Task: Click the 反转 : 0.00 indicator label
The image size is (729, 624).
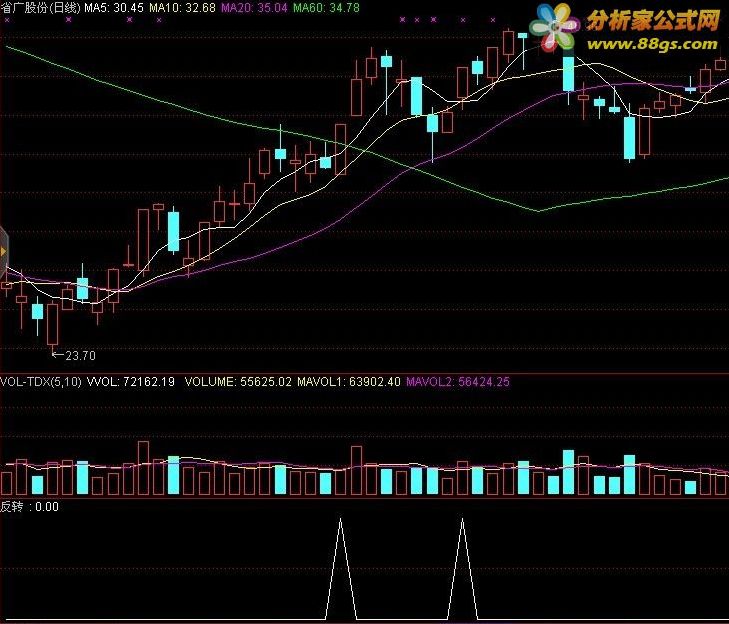Action: (30, 506)
